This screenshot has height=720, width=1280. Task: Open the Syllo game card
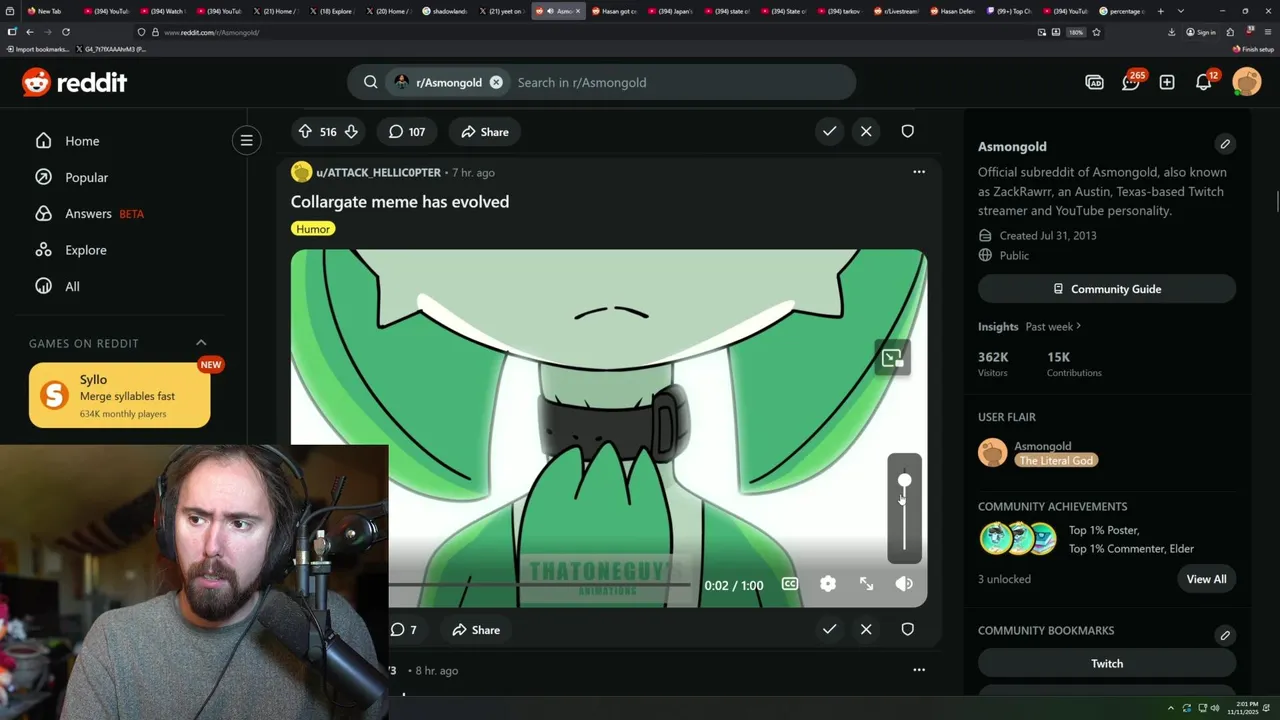tap(120, 395)
